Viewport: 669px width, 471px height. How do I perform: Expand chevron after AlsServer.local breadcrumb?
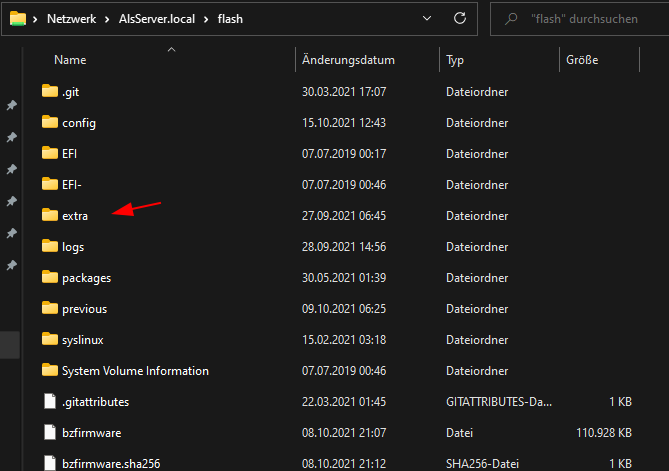[x=206, y=19]
